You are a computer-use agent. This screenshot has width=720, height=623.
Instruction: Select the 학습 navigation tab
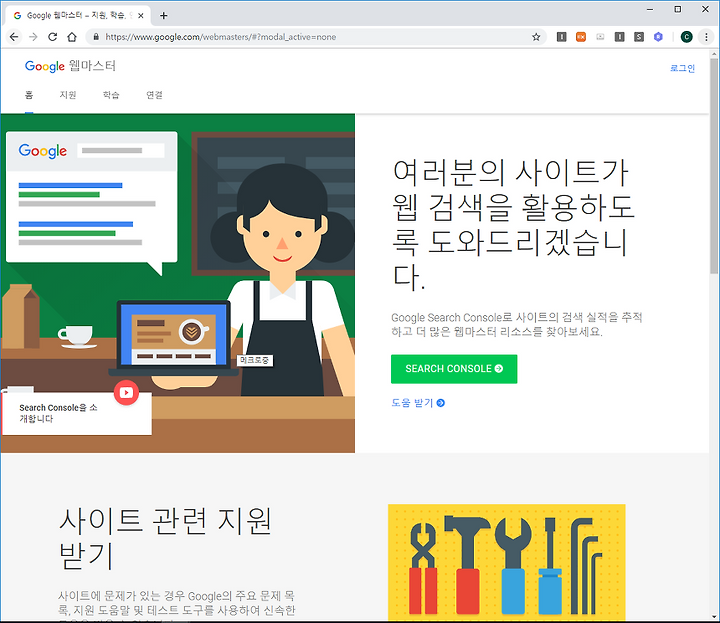(x=111, y=95)
